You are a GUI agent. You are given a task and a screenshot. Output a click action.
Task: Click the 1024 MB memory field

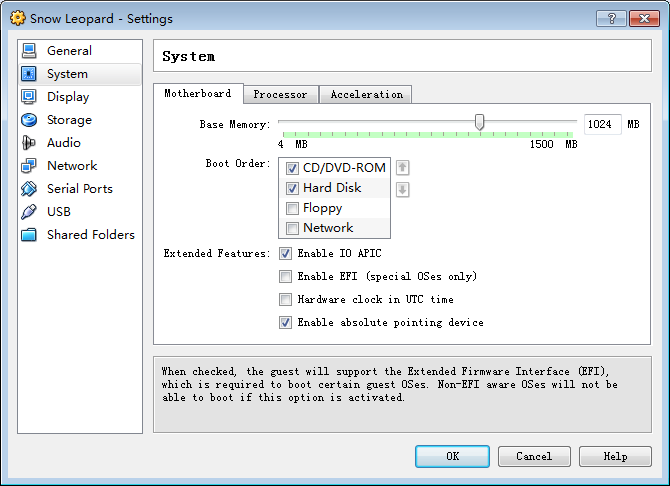[x=602, y=124]
